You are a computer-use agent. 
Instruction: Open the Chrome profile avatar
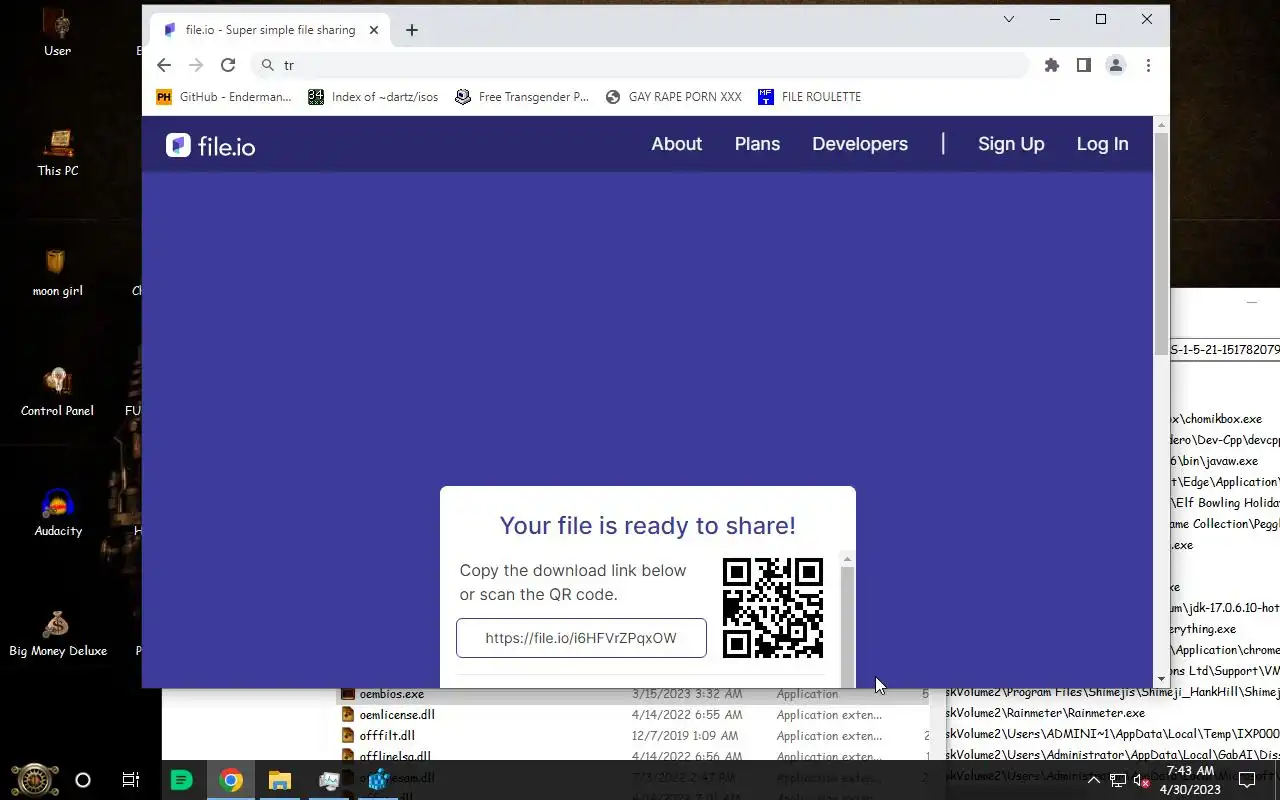click(x=1115, y=65)
